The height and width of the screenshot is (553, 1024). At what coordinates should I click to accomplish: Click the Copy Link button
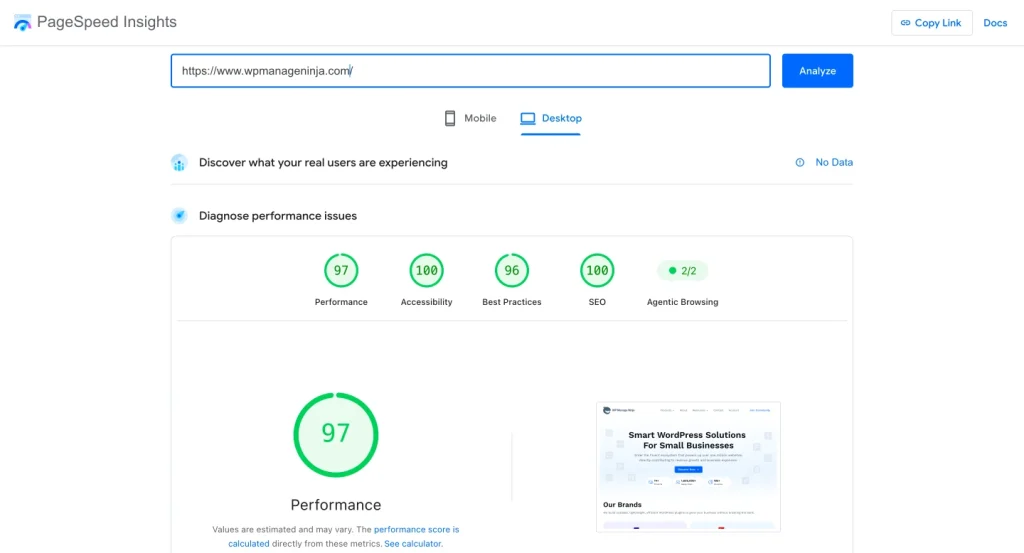pyautogui.click(x=931, y=23)
